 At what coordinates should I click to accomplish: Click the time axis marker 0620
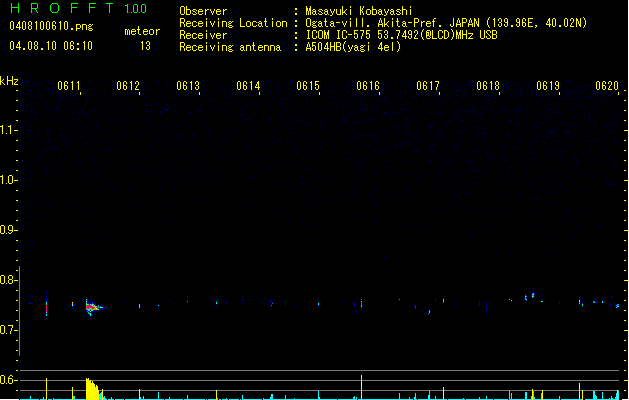(607, 85)
